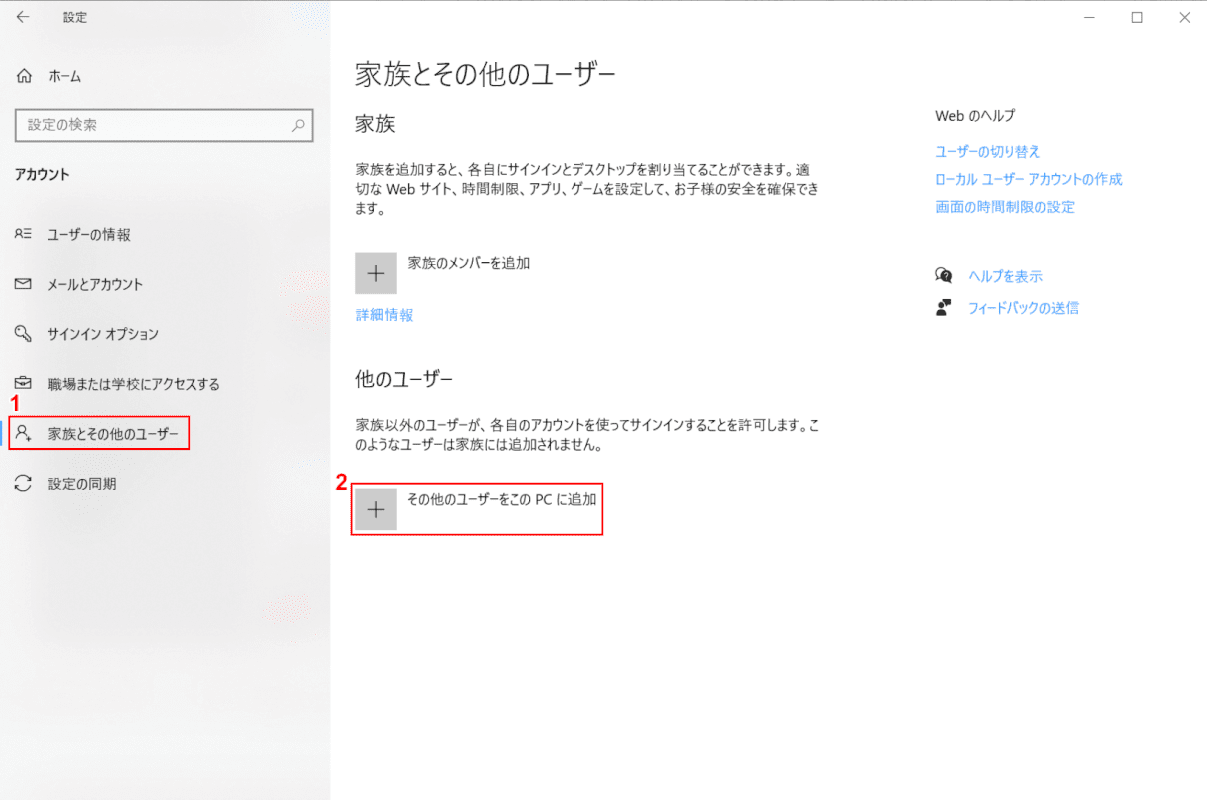This screenshot has height=800, width=1207.
Task: Click the ヘルプを表示 chat bubble icon
Action: 944,276
